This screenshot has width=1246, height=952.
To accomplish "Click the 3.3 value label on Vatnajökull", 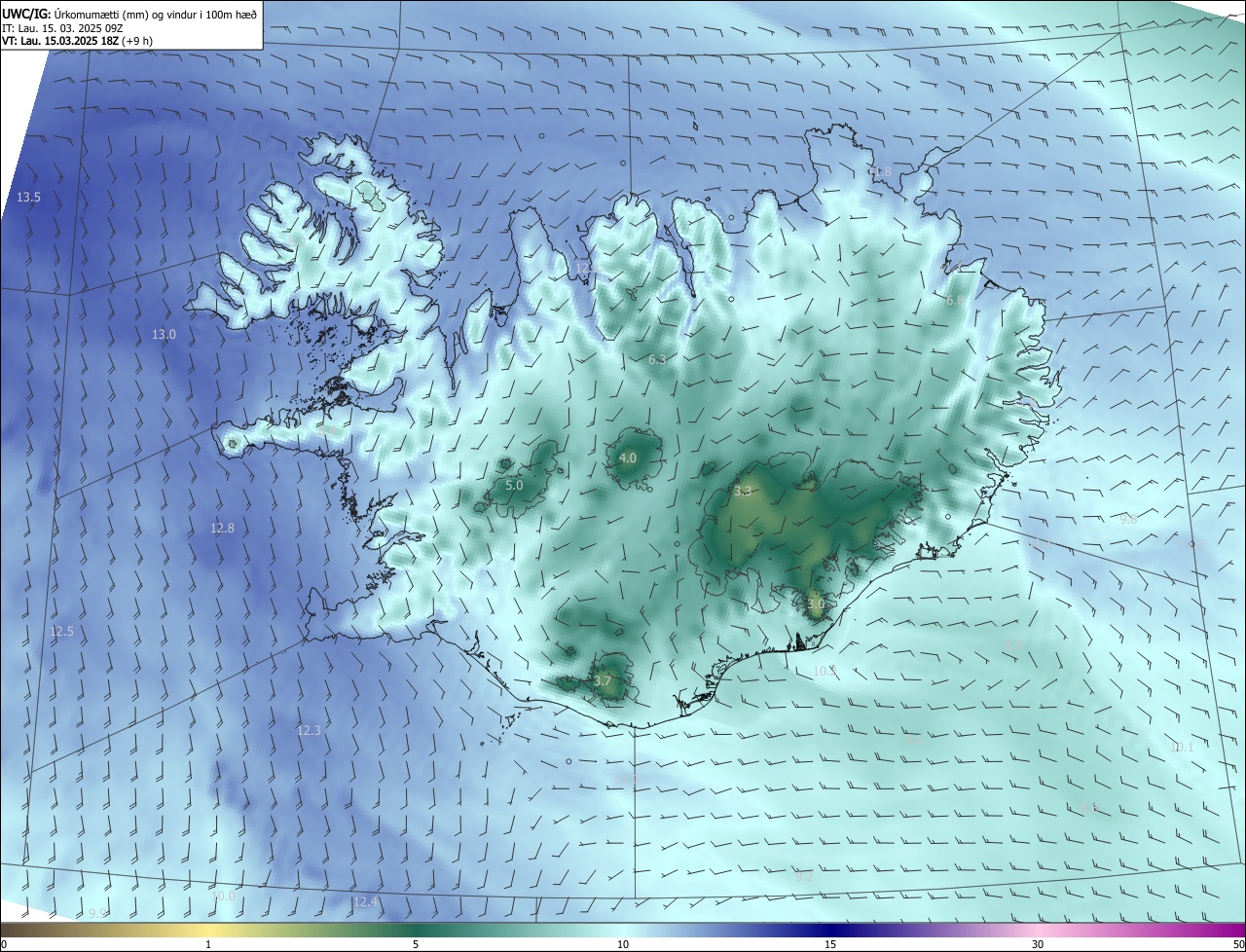I will (x=743, y=491).
